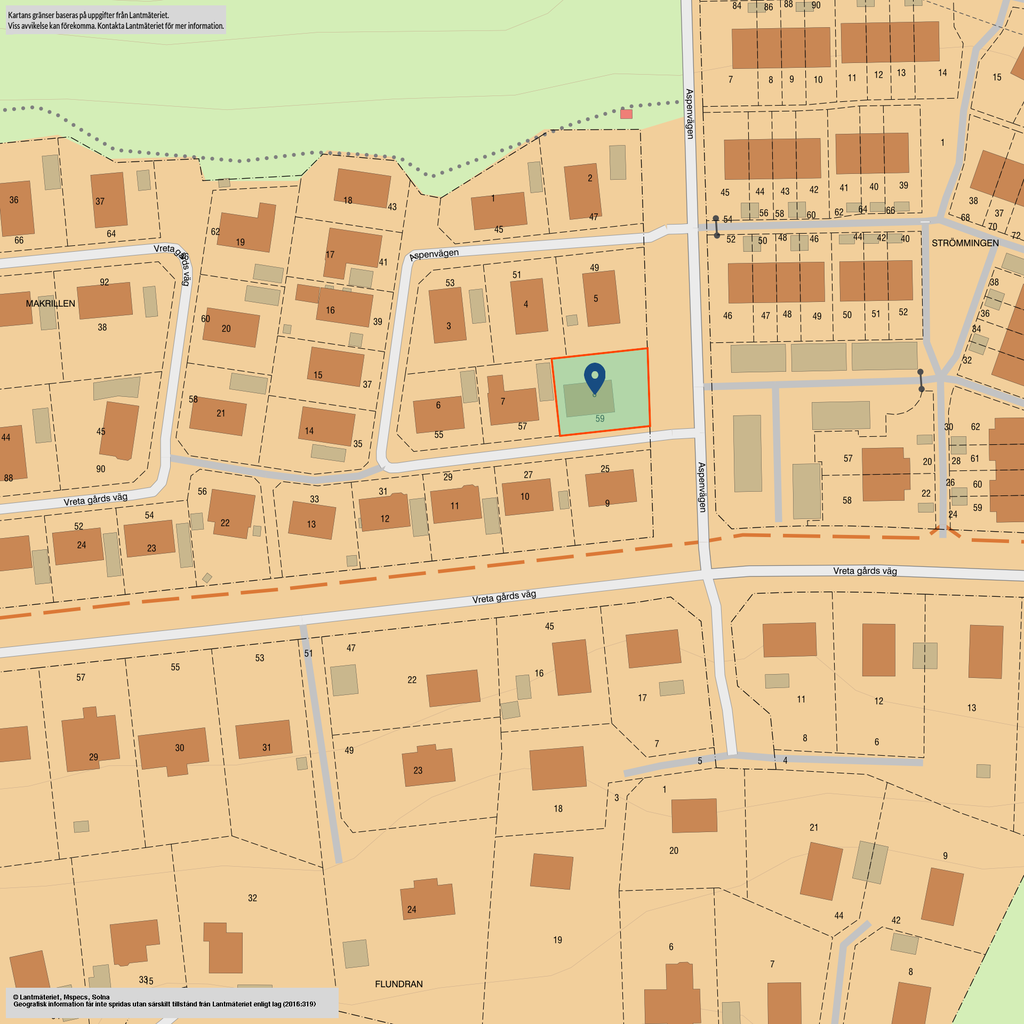Click the orange chevron ending the dashed line
The width and height of the screenshot is (1024, 1024).
coord(941,532)
